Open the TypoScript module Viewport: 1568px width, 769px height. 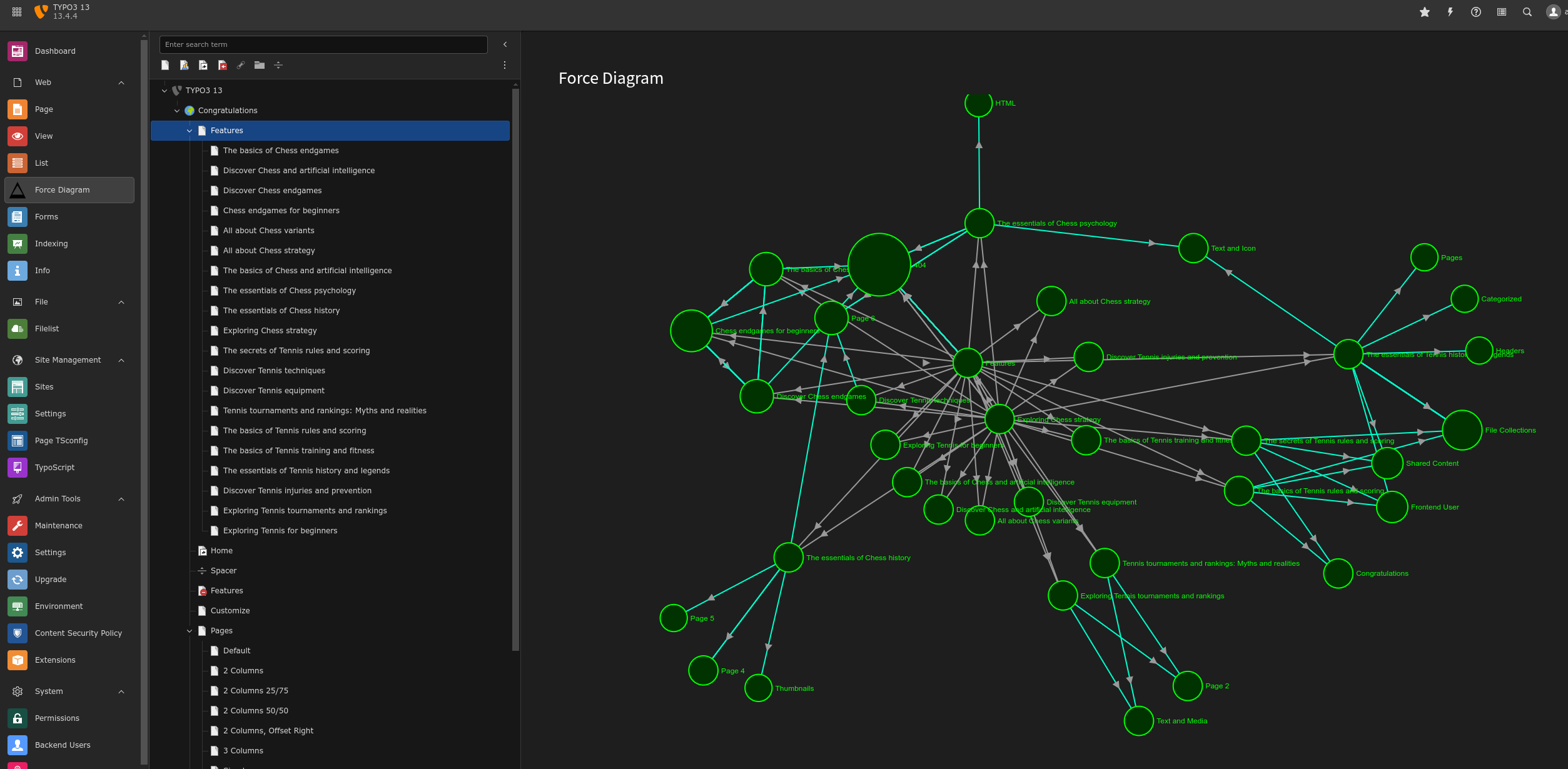point(54,468)
